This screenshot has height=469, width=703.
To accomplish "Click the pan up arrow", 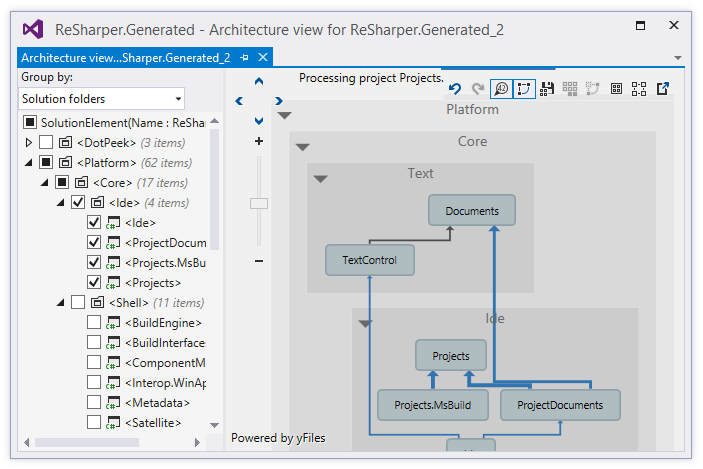I will (259, 81).
